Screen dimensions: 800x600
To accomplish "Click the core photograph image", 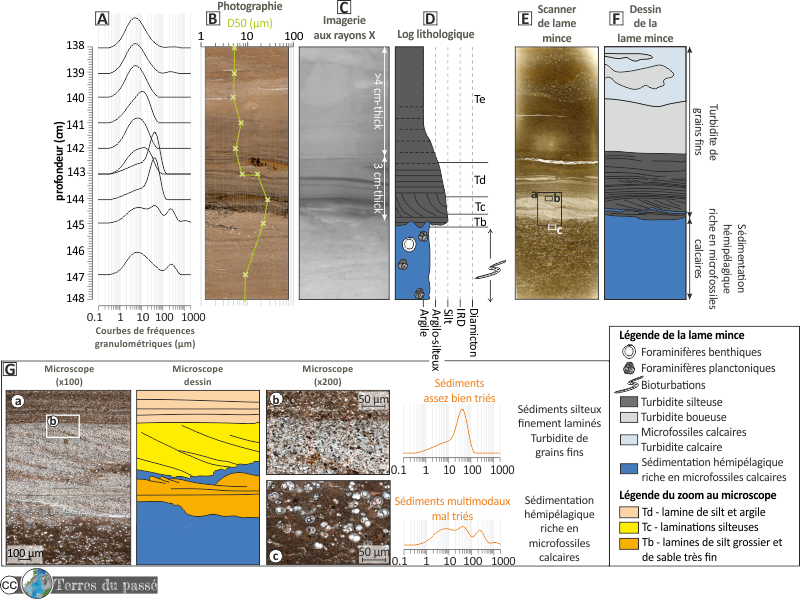I will point(247,173).
